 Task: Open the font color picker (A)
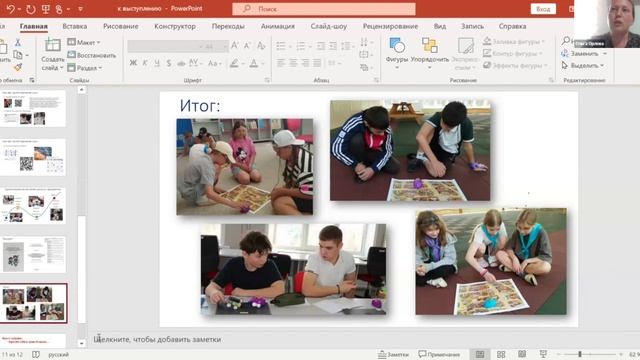[x=253, y=63]
